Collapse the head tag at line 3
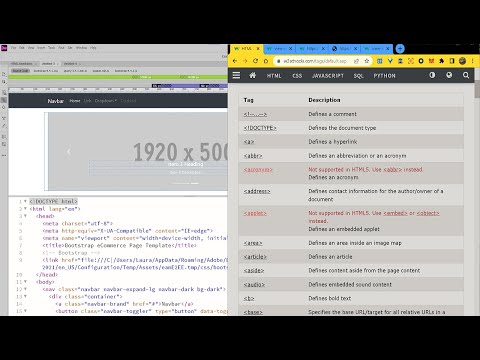Image resolution: width=480 pixels, height=360 pixels. click(25, 216)
